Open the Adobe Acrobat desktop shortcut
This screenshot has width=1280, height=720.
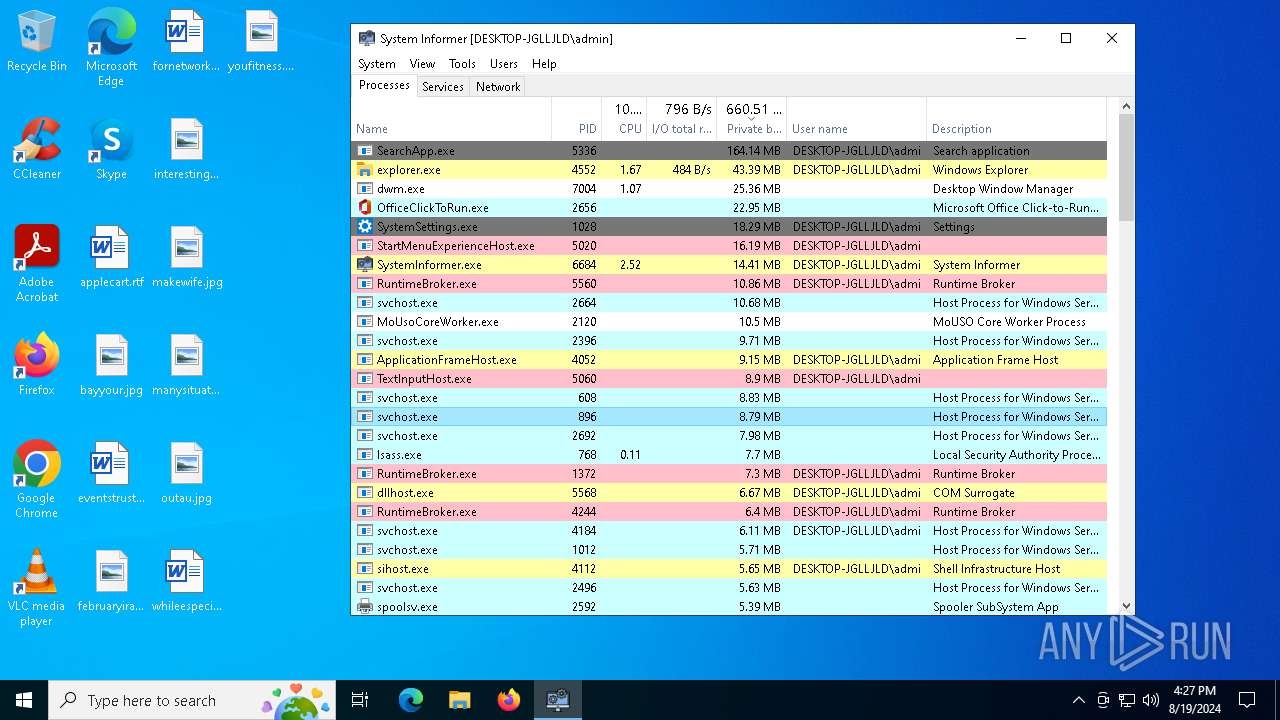(37, 264)
